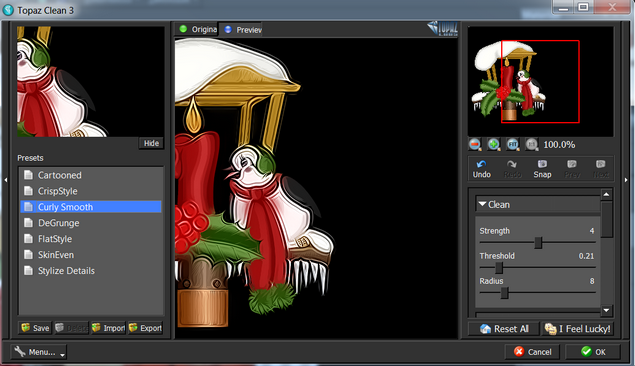This screenshot has width=635, height=366.
Task: Click the settings panel scroll up arrow
Action: 606,194
